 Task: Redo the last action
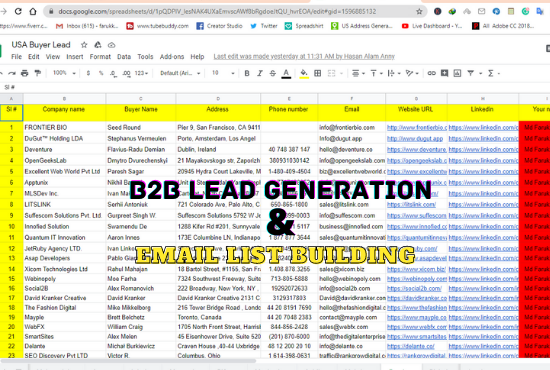[12, 73]
